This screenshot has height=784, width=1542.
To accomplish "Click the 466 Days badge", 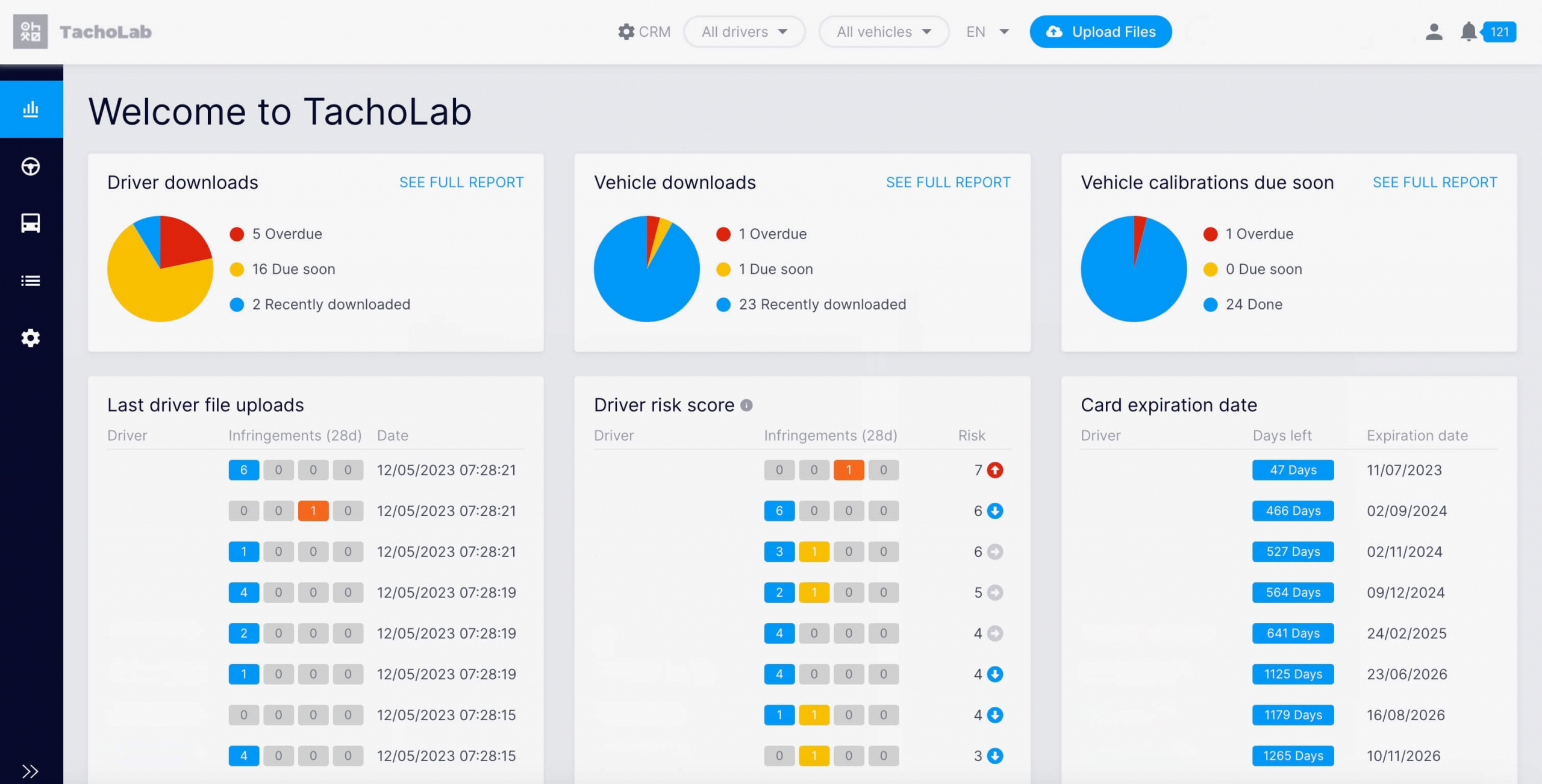I will [x=1293, y=511].
